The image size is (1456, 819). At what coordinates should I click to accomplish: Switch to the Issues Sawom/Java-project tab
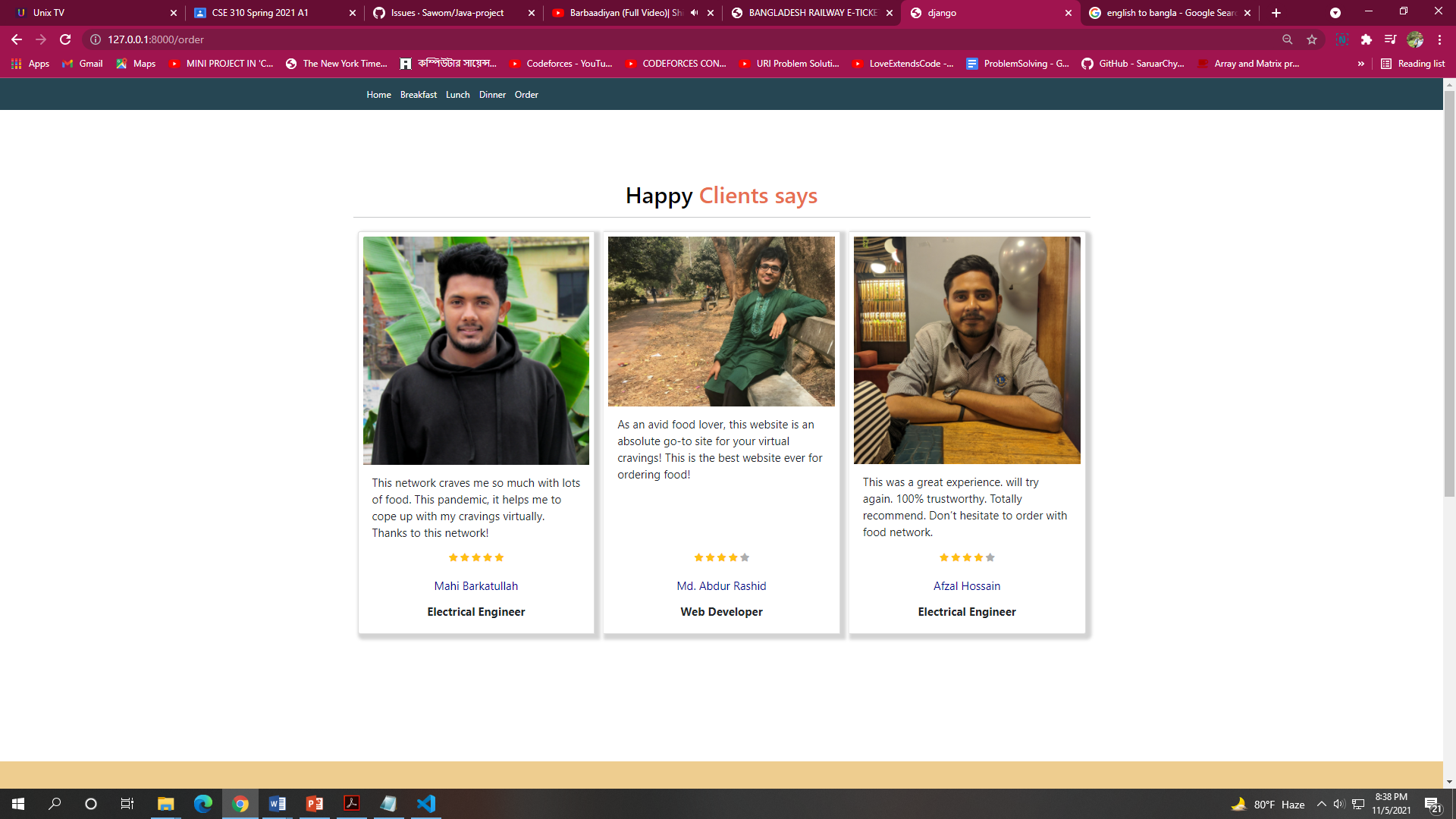(x=447, y=13)
